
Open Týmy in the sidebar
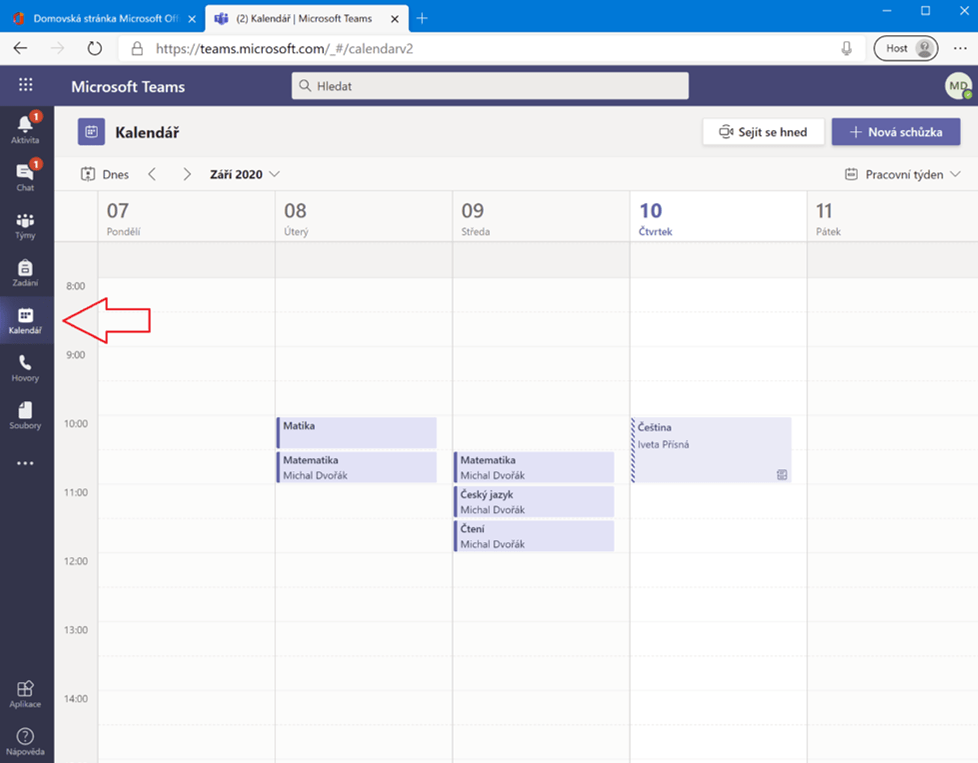tap(26, 224)
